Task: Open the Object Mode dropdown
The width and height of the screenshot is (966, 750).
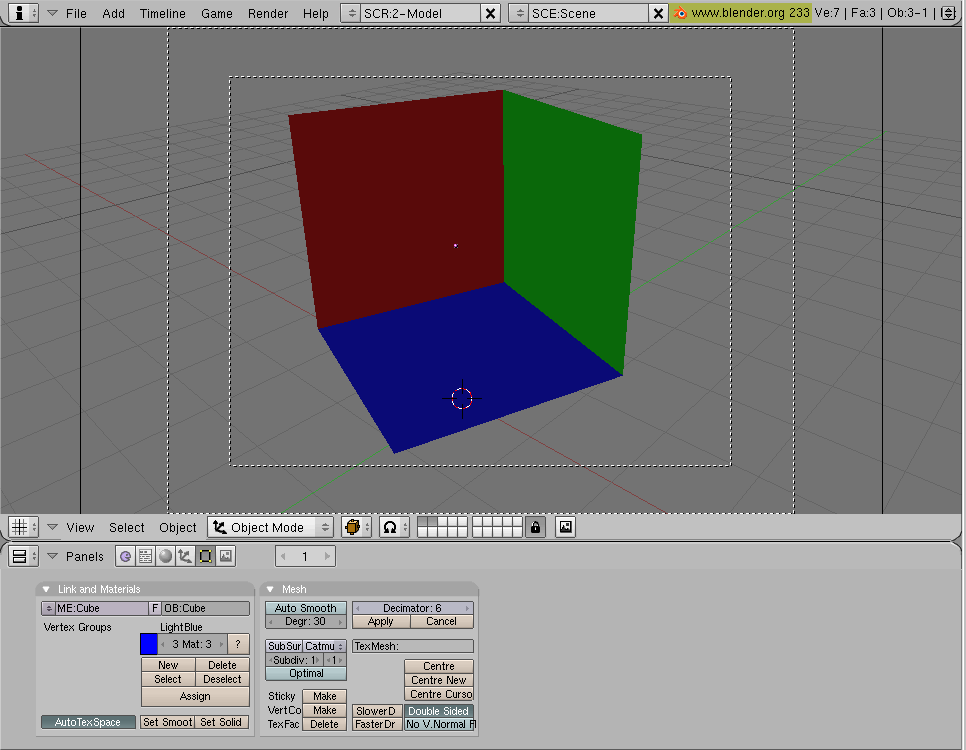Action: [x=272, y=527]
